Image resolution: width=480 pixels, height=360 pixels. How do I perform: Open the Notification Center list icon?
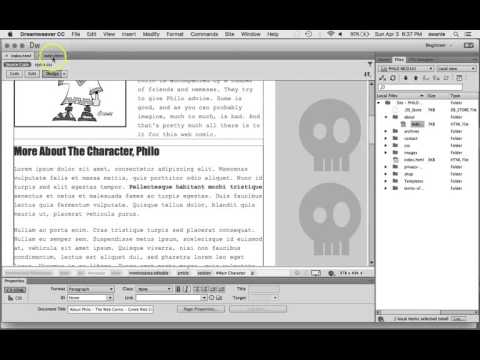point(468,34)
